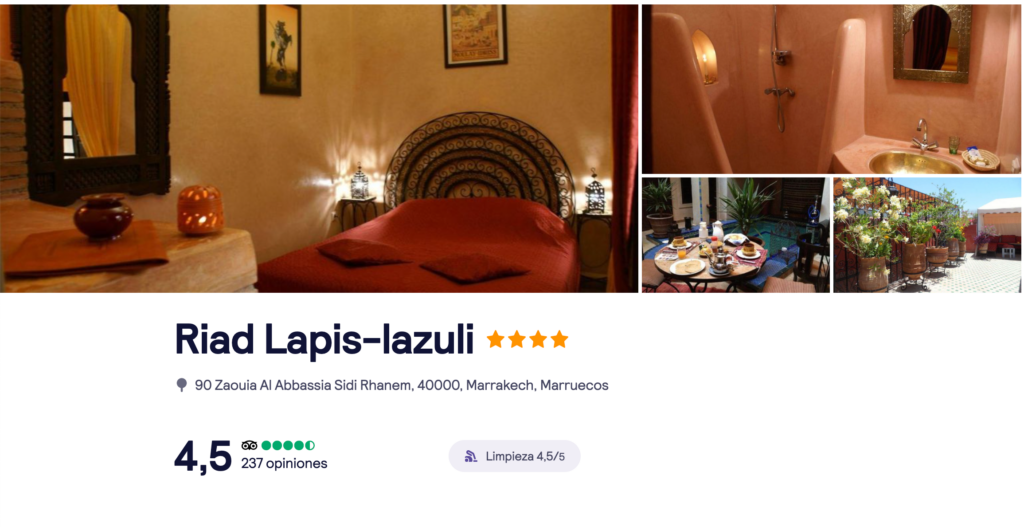The width and height of the screenshot is (1024, 527).
Task: Click the cleaning icon in Limpieza badge
Action: (x=471, y=456)
